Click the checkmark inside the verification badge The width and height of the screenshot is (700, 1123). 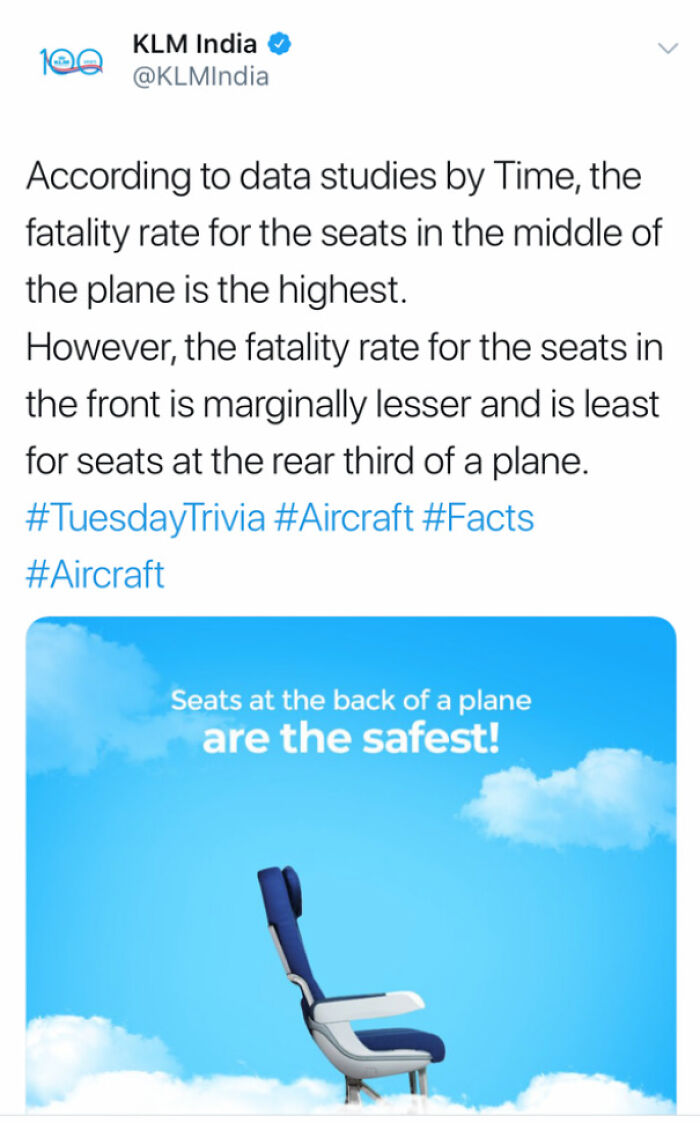(x=278, y=44)
